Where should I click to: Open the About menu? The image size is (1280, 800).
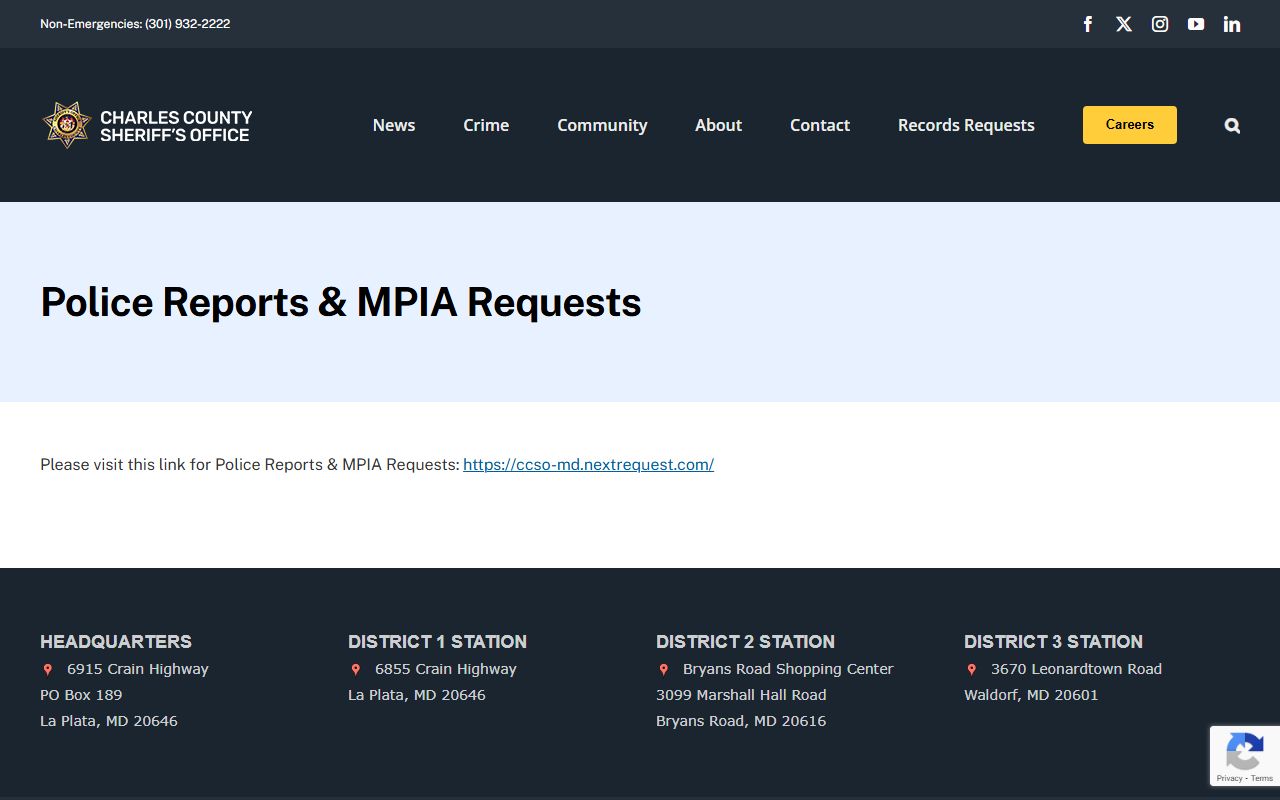point(718,125)
